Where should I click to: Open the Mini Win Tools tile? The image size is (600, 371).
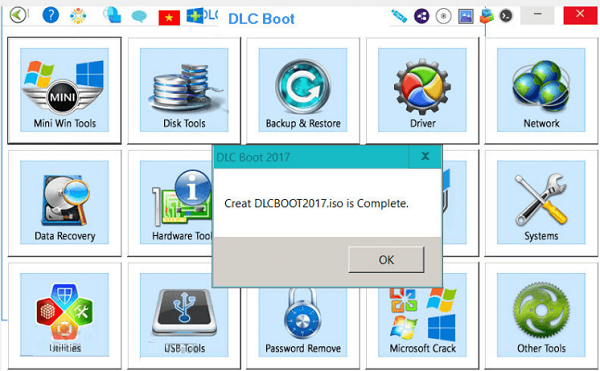coord(64,90)
